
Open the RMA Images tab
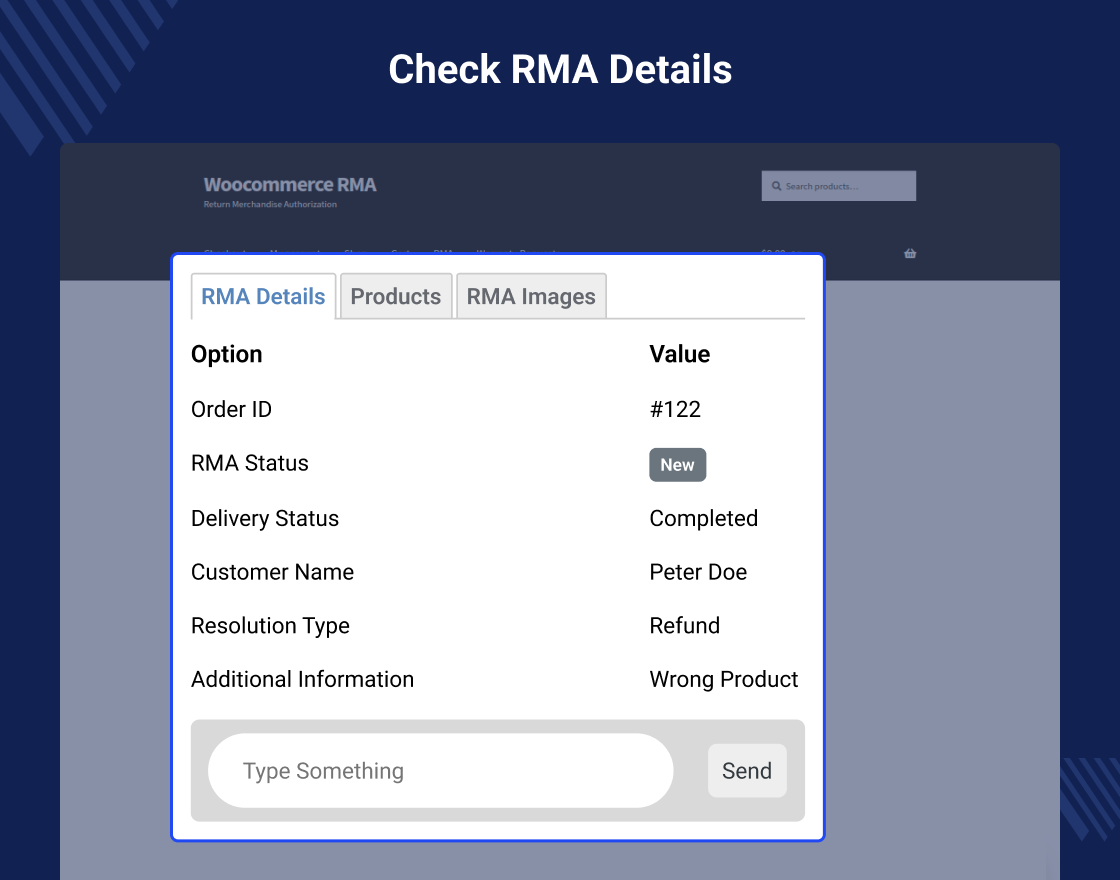[531, 296]
